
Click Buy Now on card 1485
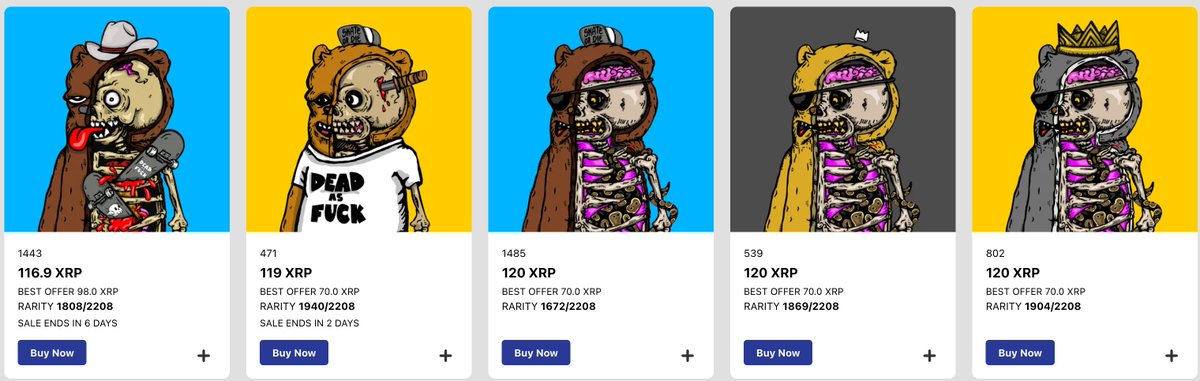coord(536,353)
